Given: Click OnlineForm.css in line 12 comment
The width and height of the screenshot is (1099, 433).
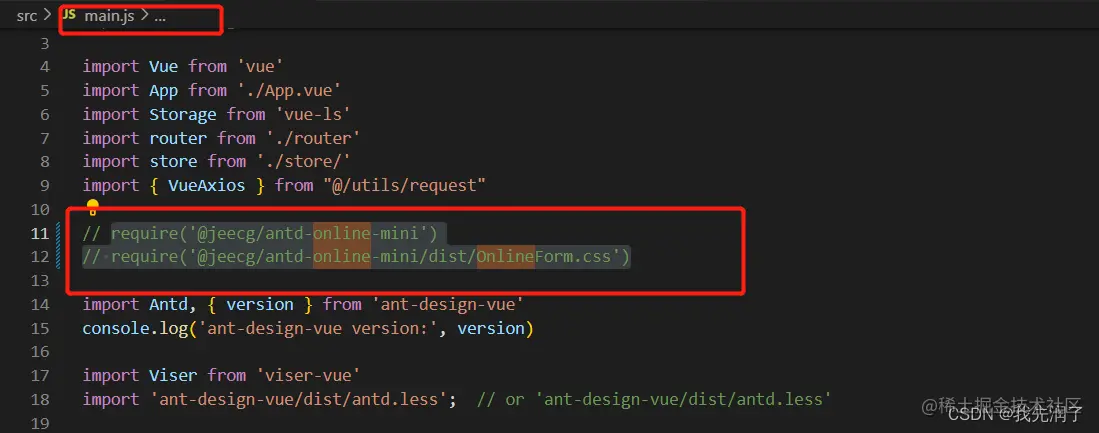Looking at the screenshot, I should point(543,257).
